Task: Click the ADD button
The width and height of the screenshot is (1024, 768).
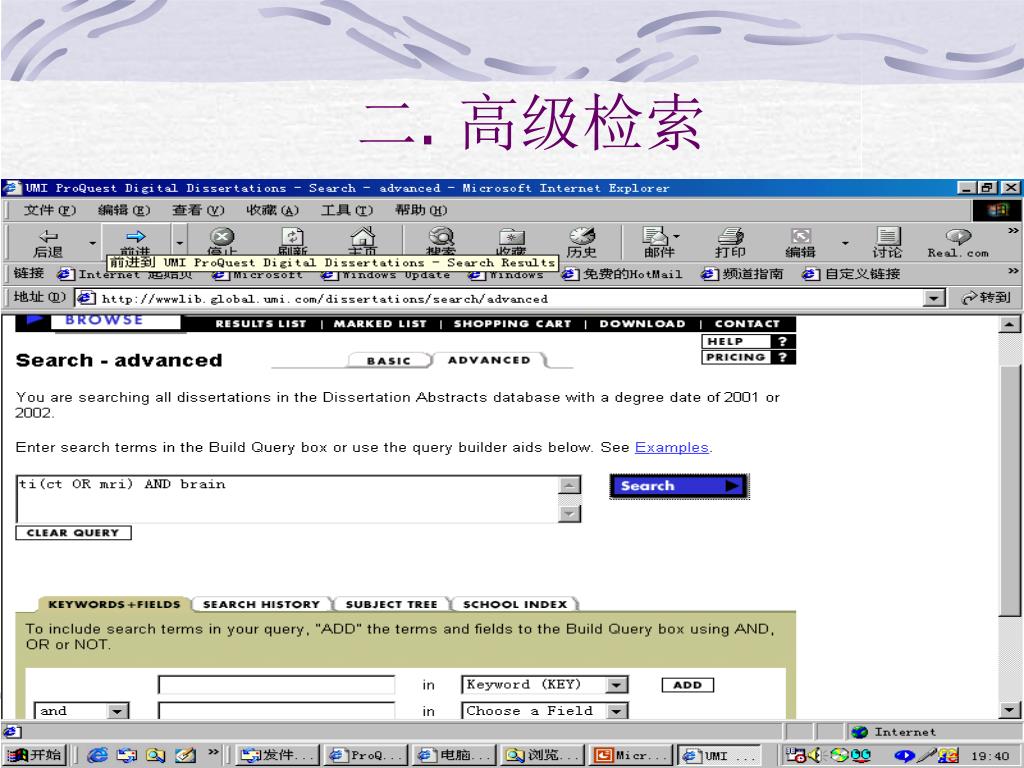Action: click(x=688, y=684)
